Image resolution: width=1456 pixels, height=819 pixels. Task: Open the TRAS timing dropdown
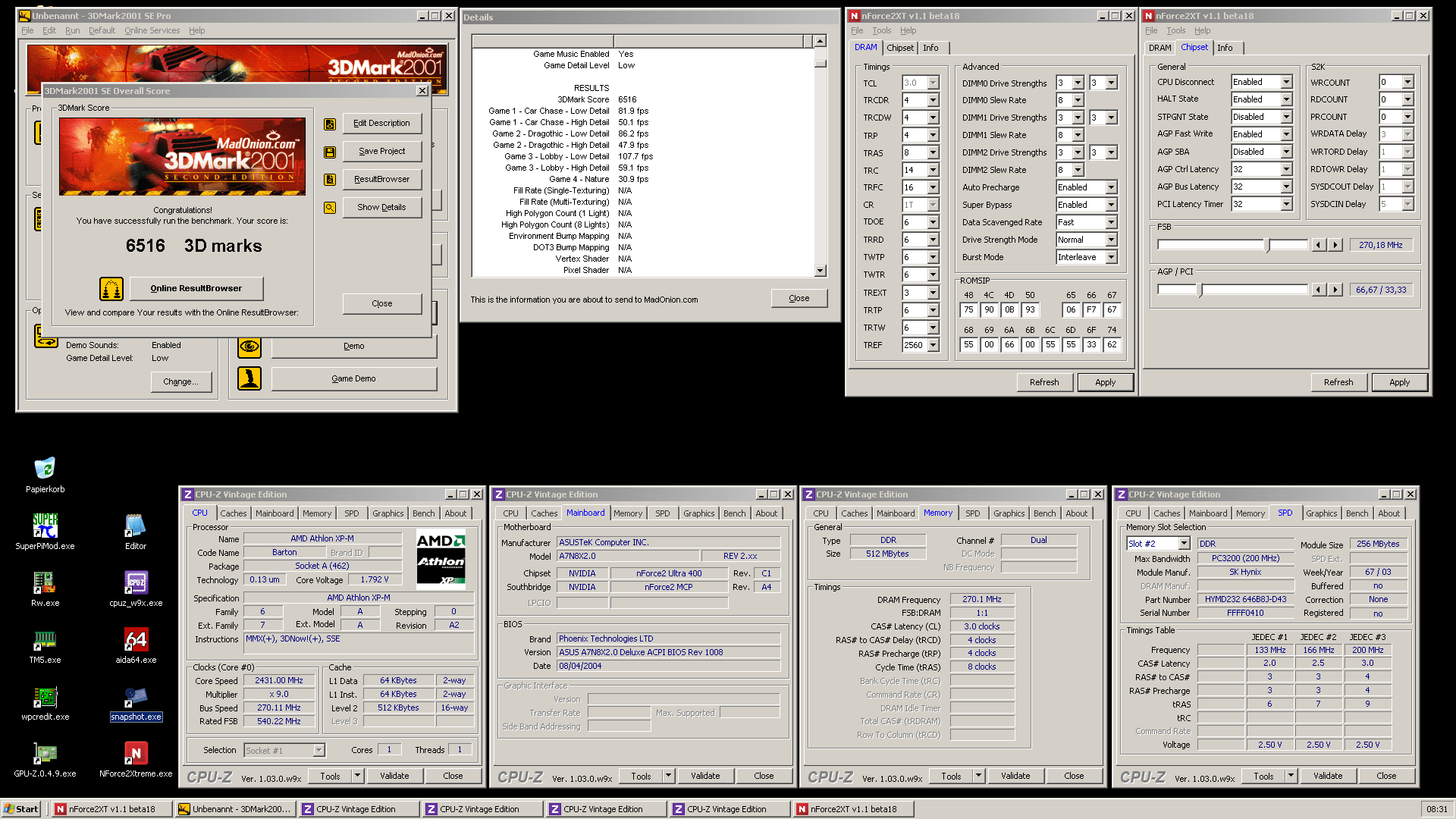tap(933, 152)
